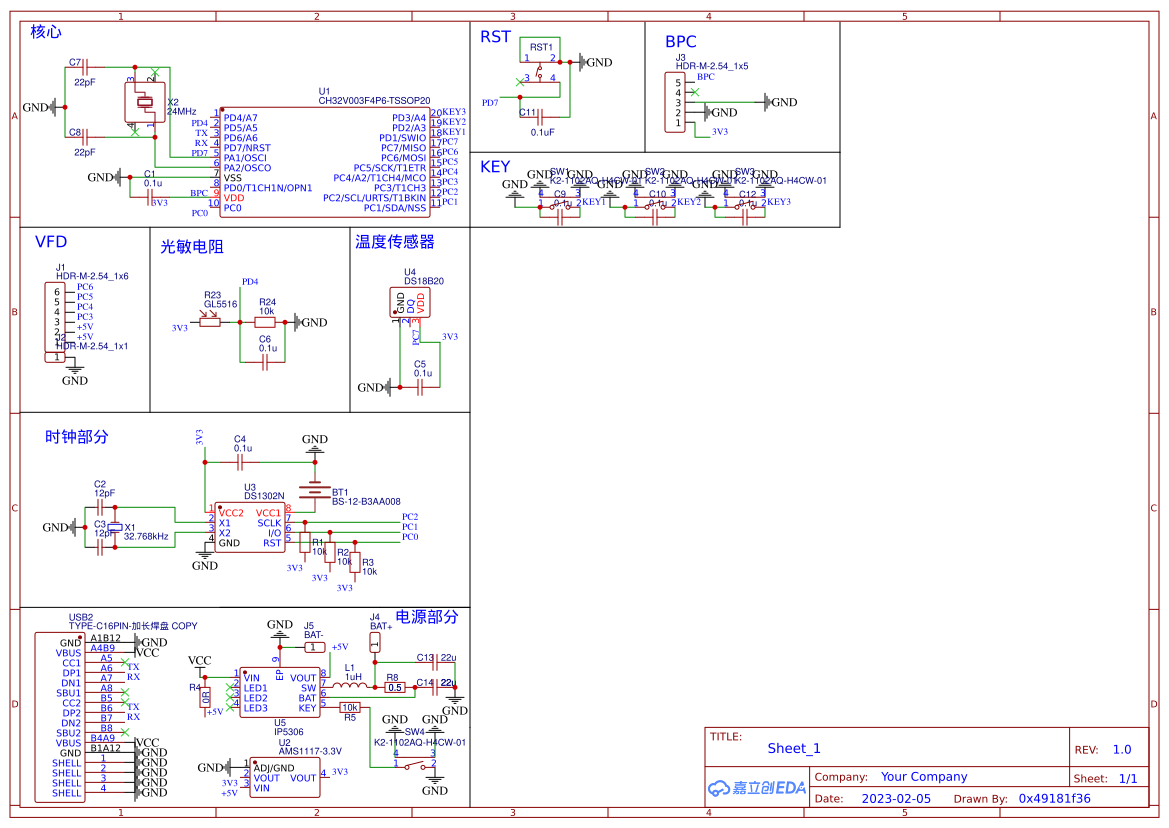Click the Sheet_1 title text

point(793,748)
